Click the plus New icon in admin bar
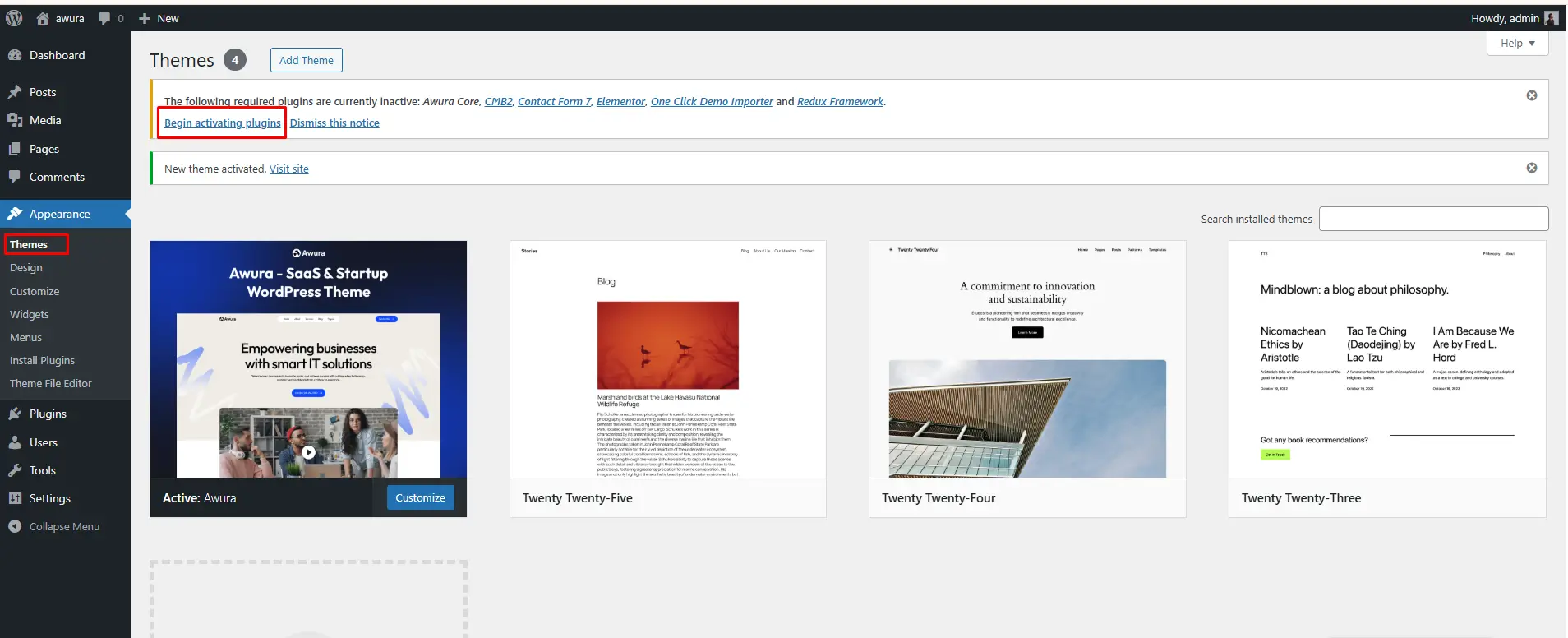The width and height of the screenshot is (1568, 638). 145,18
